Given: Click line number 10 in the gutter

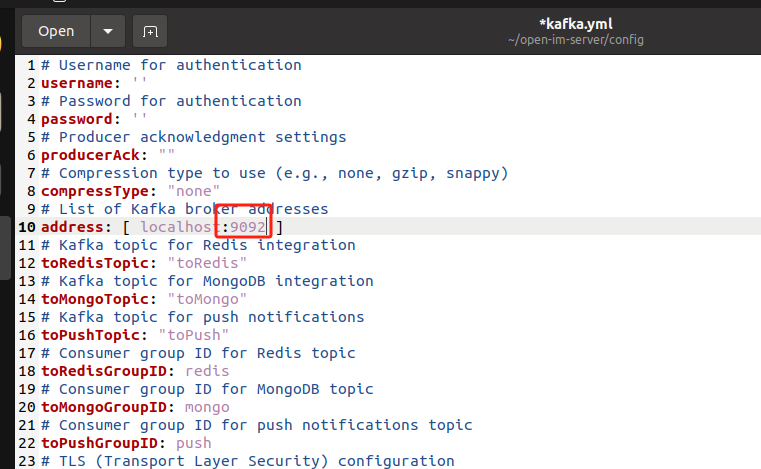Looking at the screenshot, I should (27, 227).
